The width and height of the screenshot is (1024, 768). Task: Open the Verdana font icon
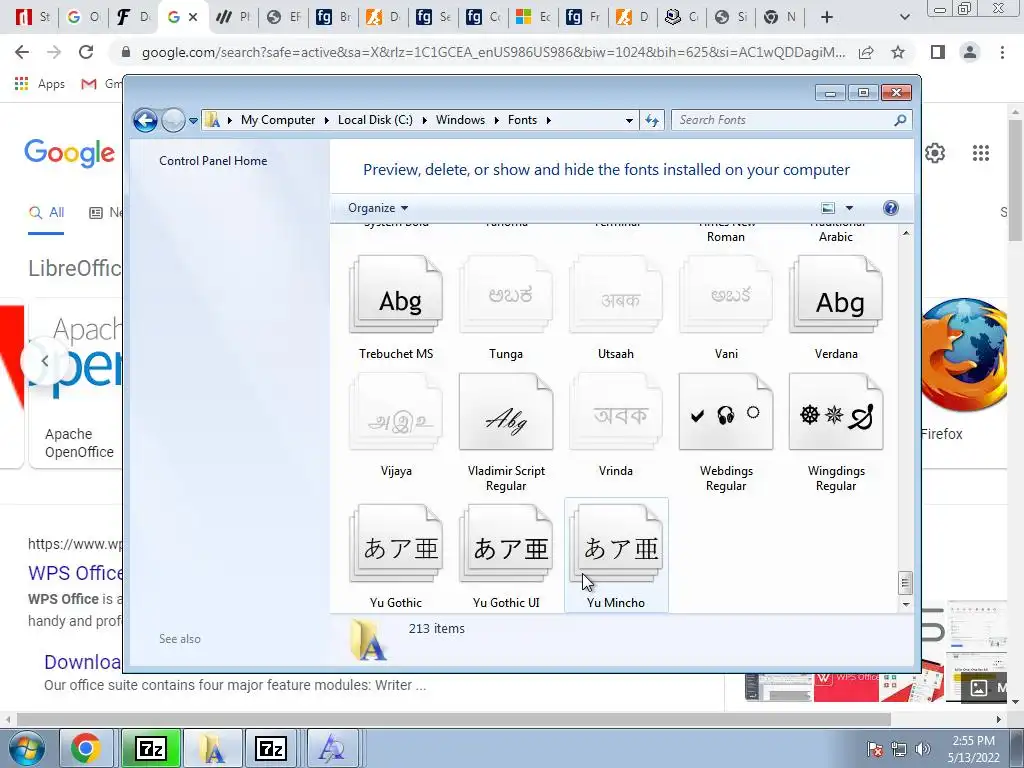tap(836, 295)
